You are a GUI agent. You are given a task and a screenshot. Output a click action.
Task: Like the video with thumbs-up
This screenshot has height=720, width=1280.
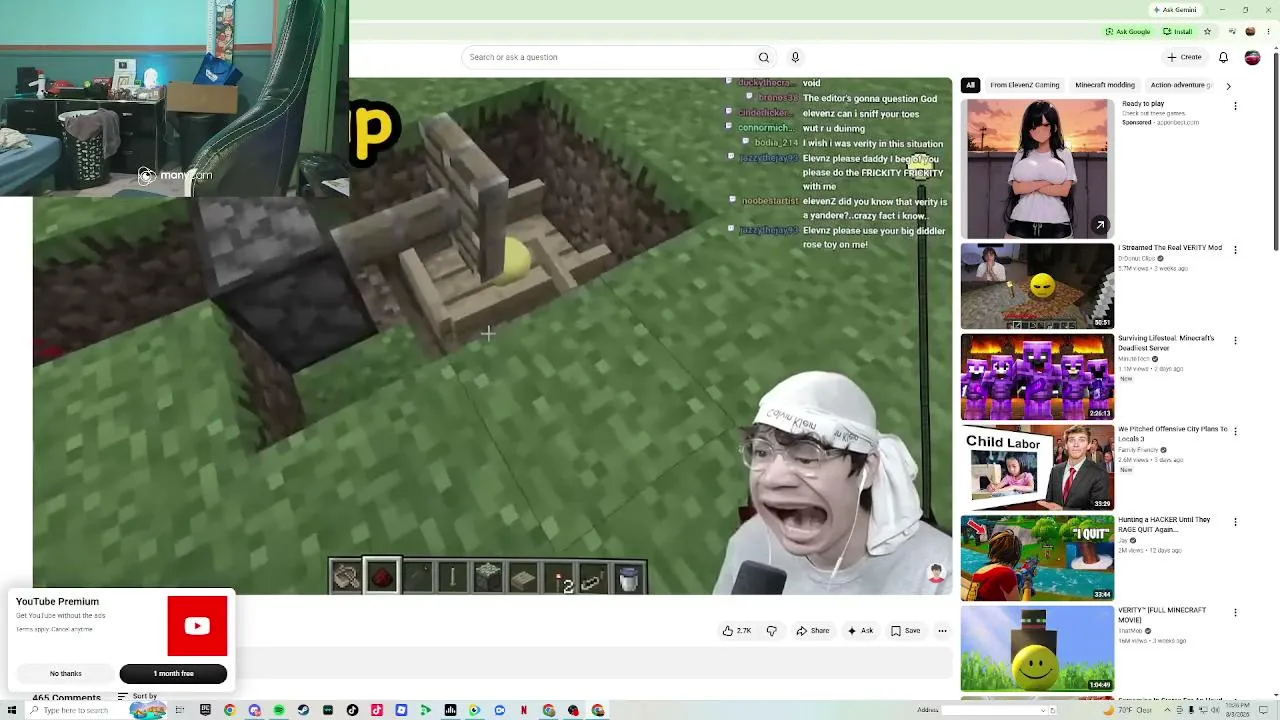(737, 631)
